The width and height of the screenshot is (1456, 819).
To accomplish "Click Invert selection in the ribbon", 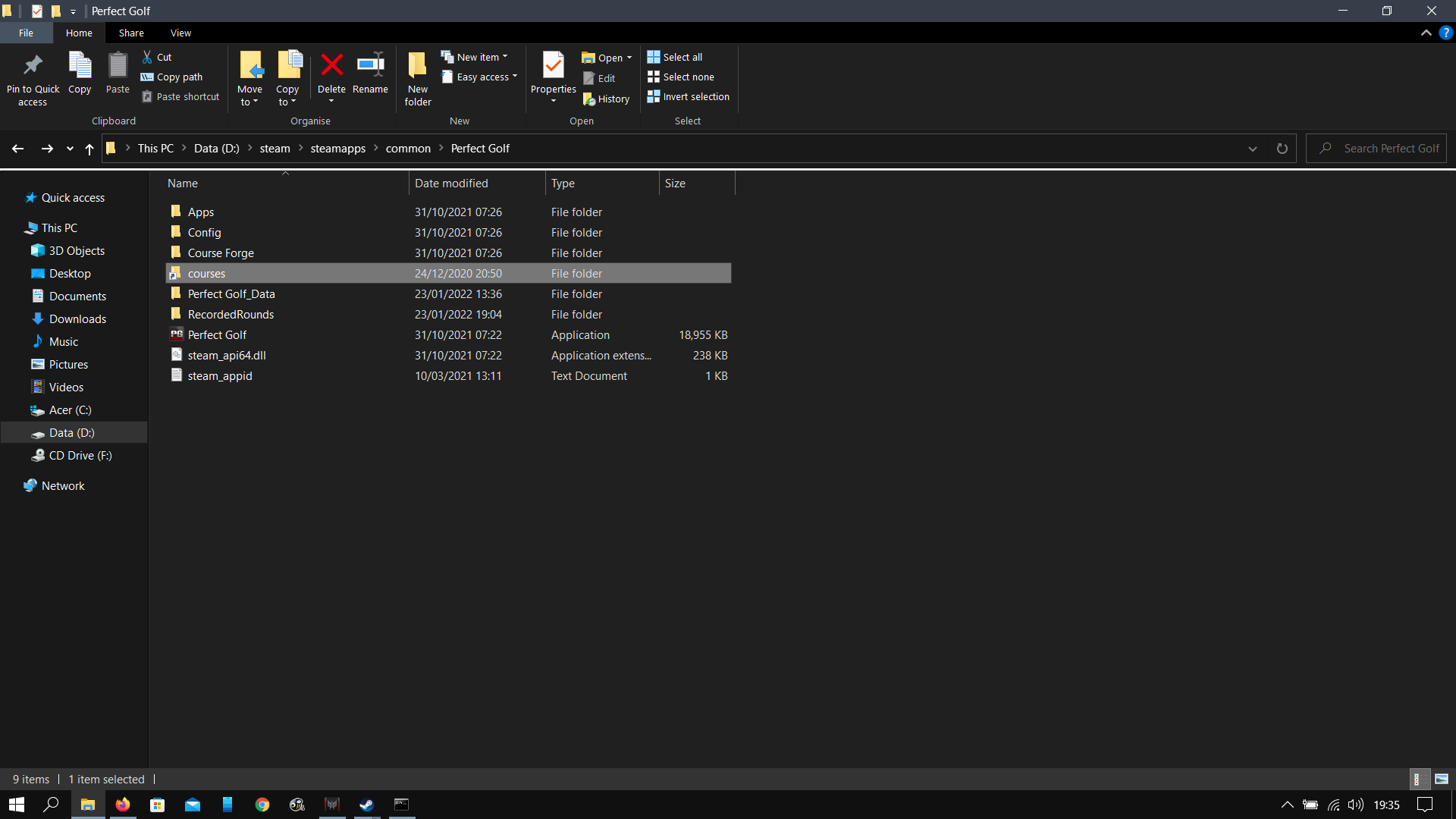I will [688, 97].
